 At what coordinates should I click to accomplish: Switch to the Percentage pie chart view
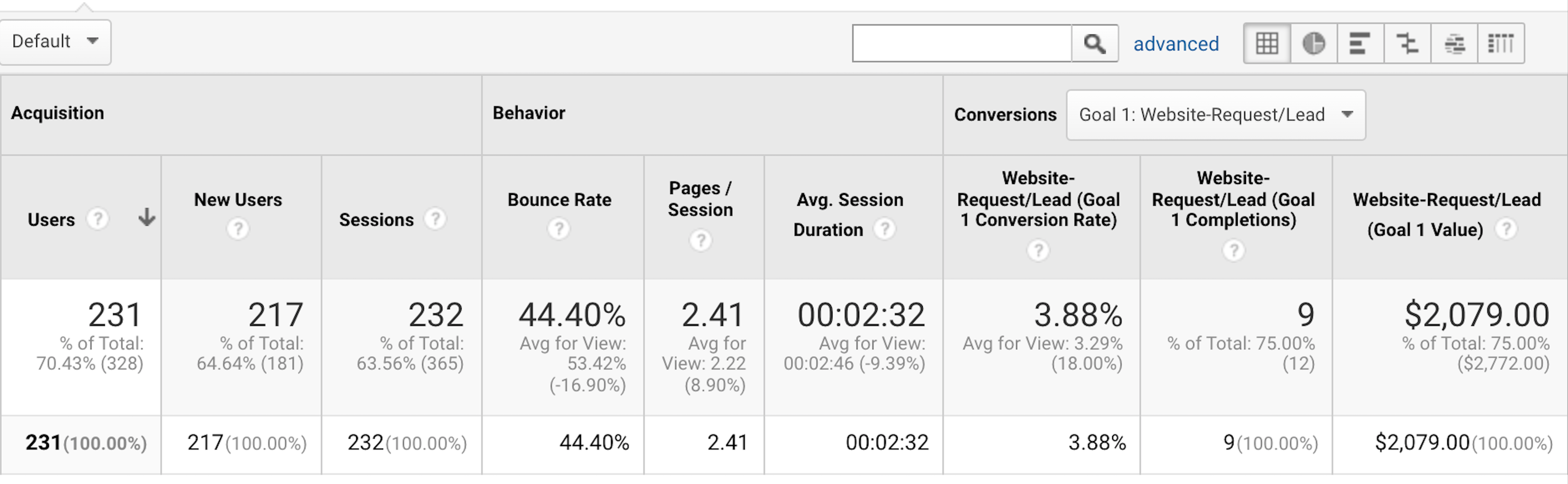pyautogui.click(x=1313, y=42)
